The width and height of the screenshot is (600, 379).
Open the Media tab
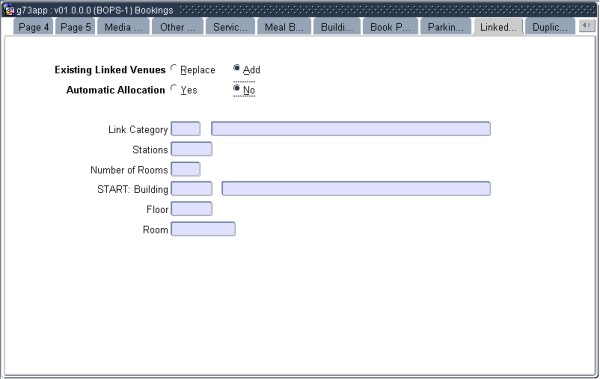click(x=123, y=27)
